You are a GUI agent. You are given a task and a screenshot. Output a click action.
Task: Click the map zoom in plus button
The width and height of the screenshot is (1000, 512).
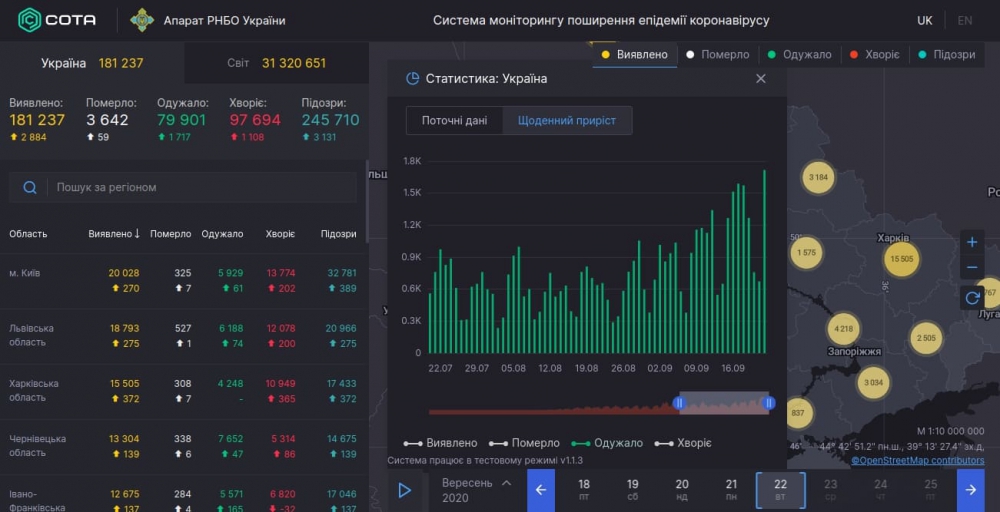click(x=972, y=243)
